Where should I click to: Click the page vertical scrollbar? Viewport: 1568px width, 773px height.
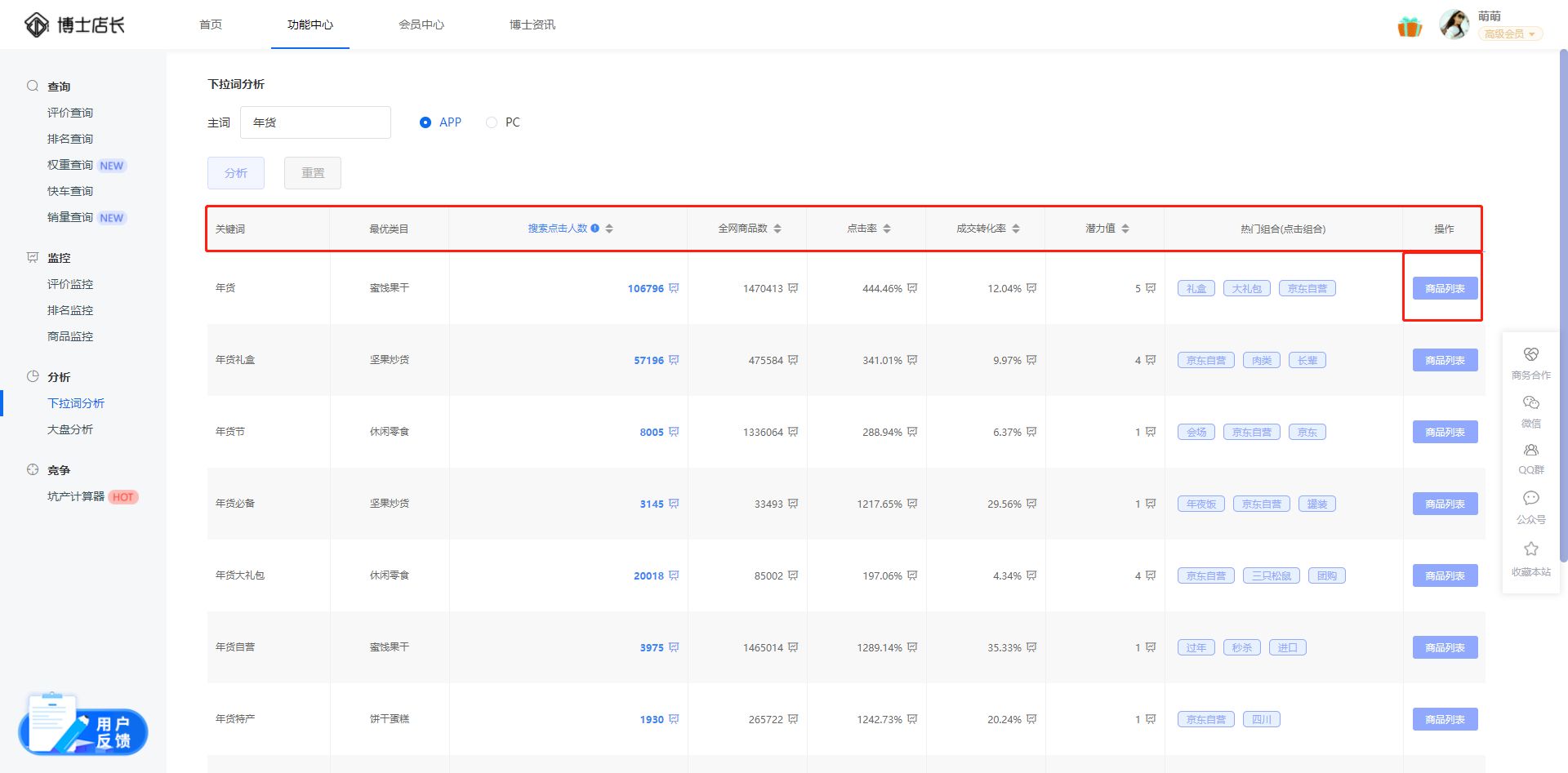click(1563, 306)
